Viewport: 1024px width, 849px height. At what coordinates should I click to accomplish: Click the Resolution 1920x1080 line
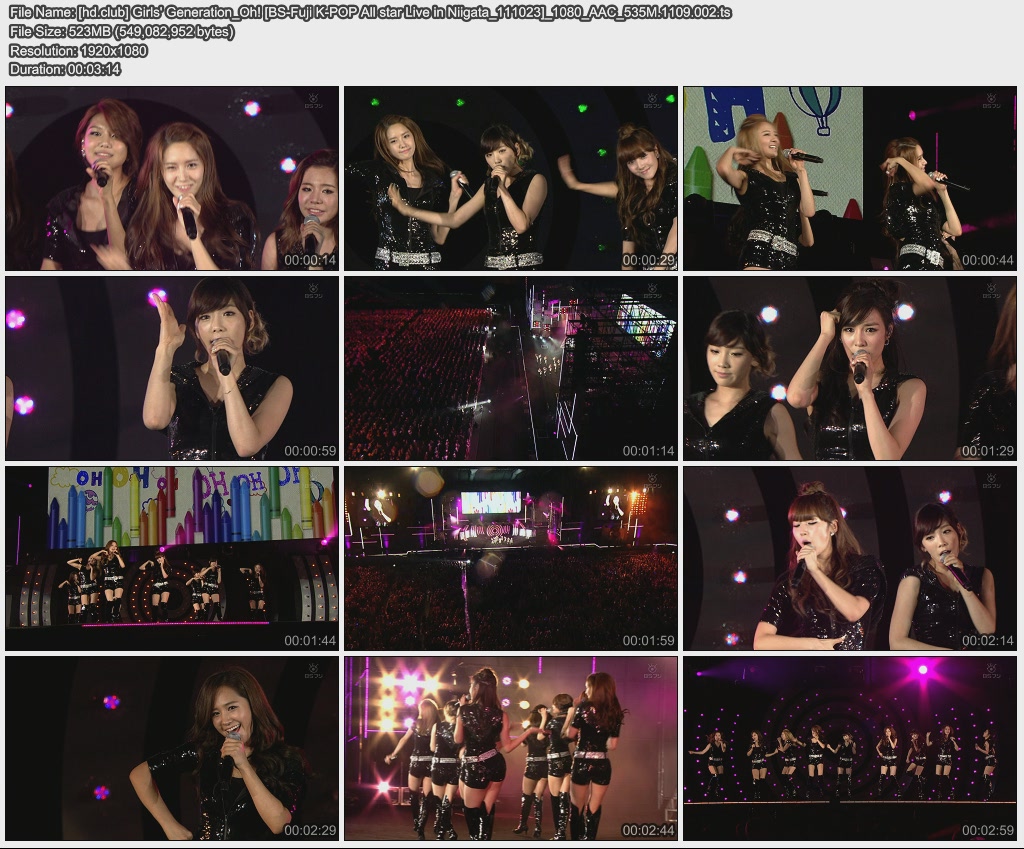tap(78, 50)
